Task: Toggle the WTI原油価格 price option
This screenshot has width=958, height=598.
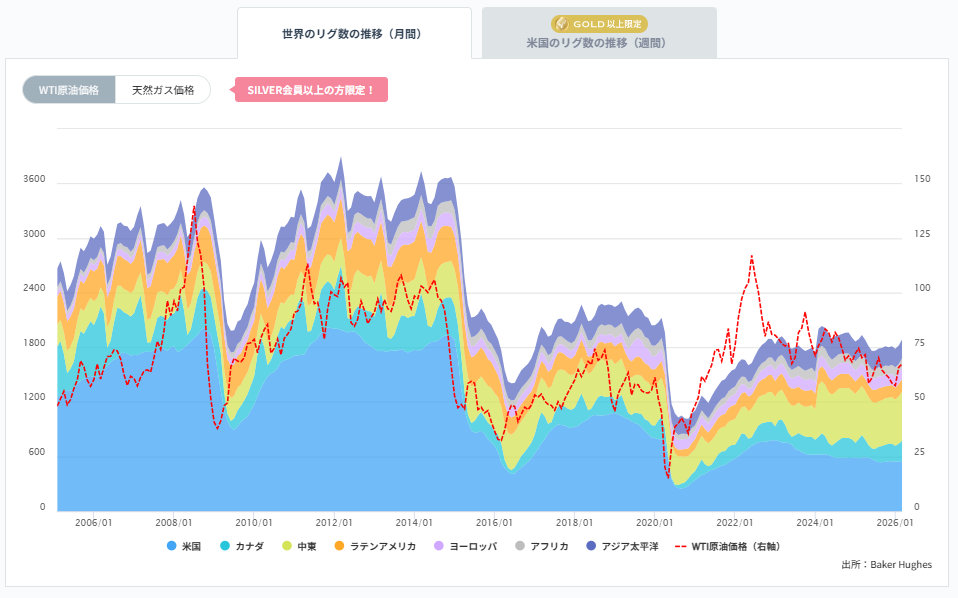Action: 67,89
